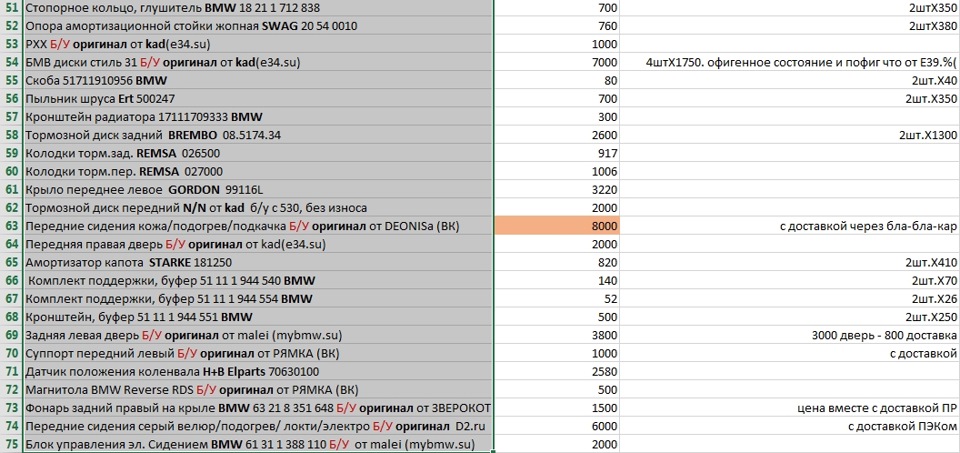960x453 pixels.
Task: Select cell 'Датчик положения коленвала H+B Elparts'
Action: 258,372
